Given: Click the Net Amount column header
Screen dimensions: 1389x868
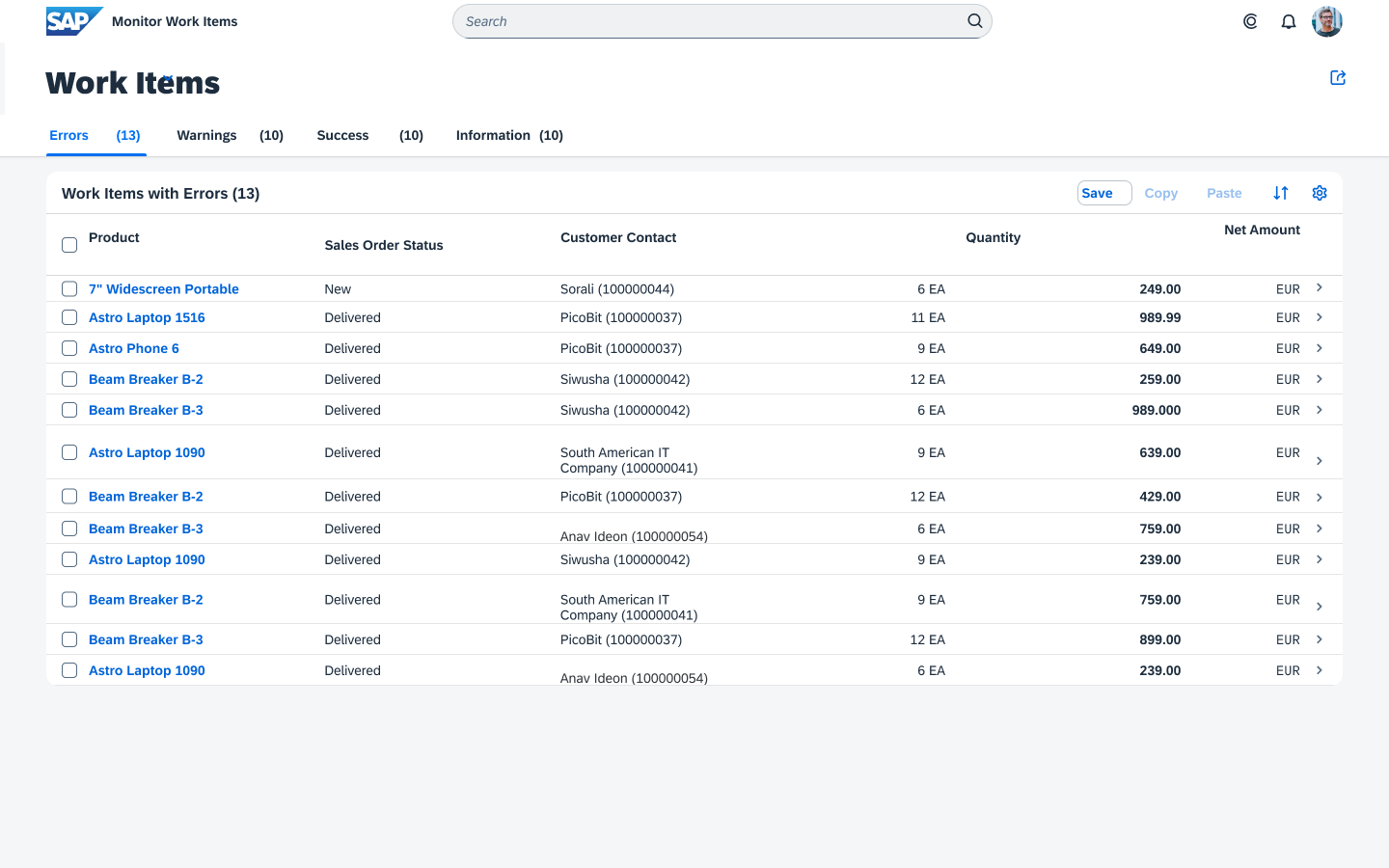Looking at the screenshot, I should click(x=1262, y=230).
